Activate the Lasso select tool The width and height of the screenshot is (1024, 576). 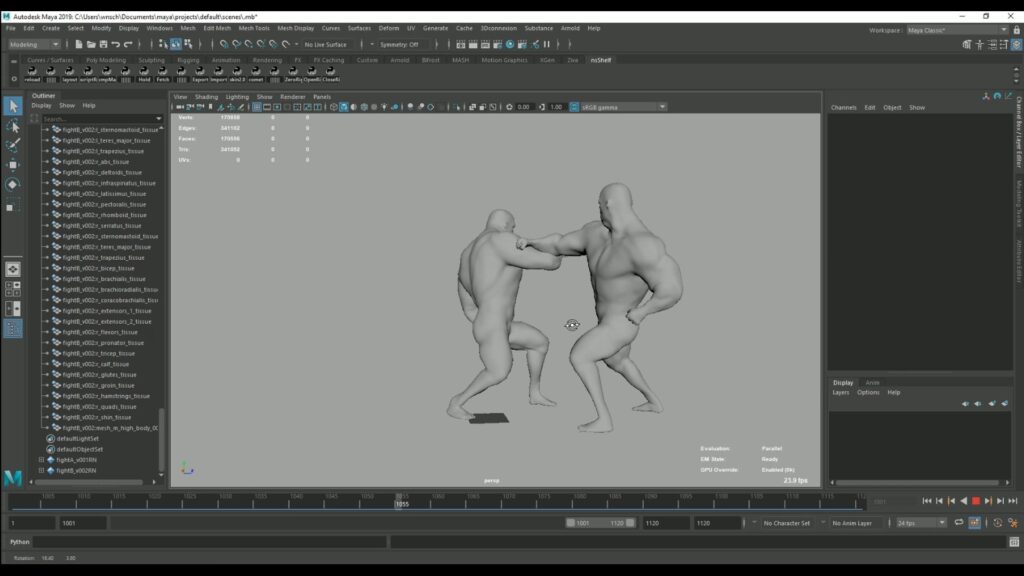coord(13,125)
